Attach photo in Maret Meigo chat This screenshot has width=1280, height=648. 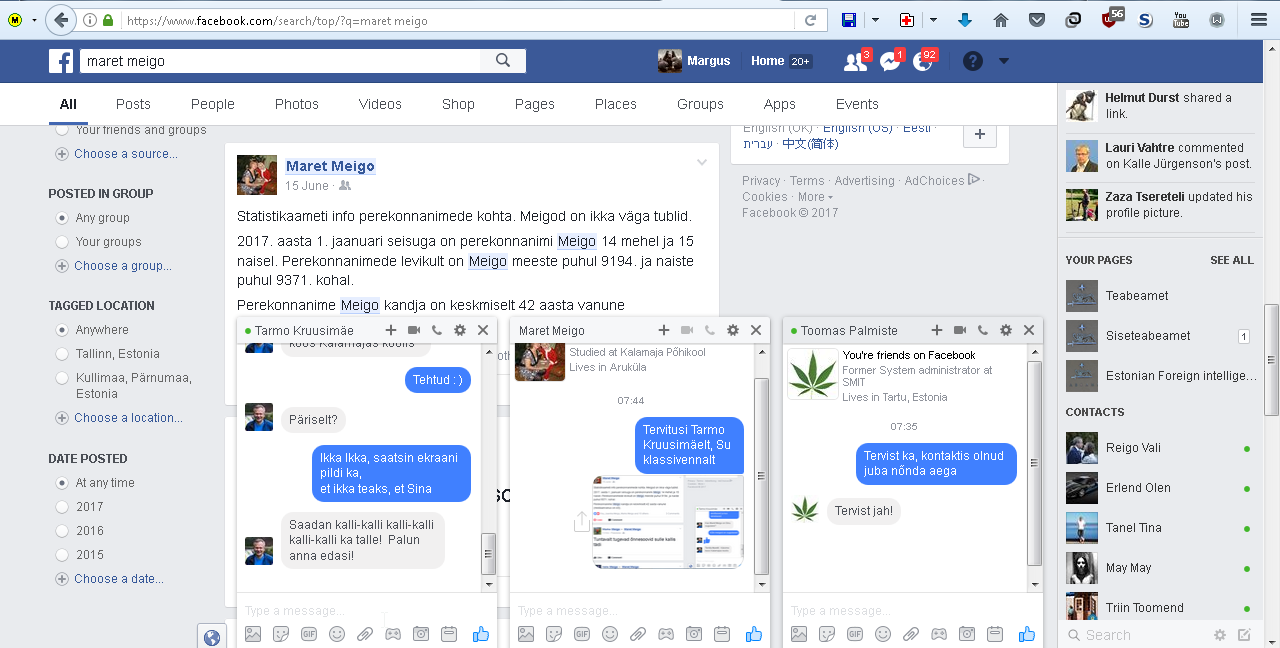coord(526,633)
